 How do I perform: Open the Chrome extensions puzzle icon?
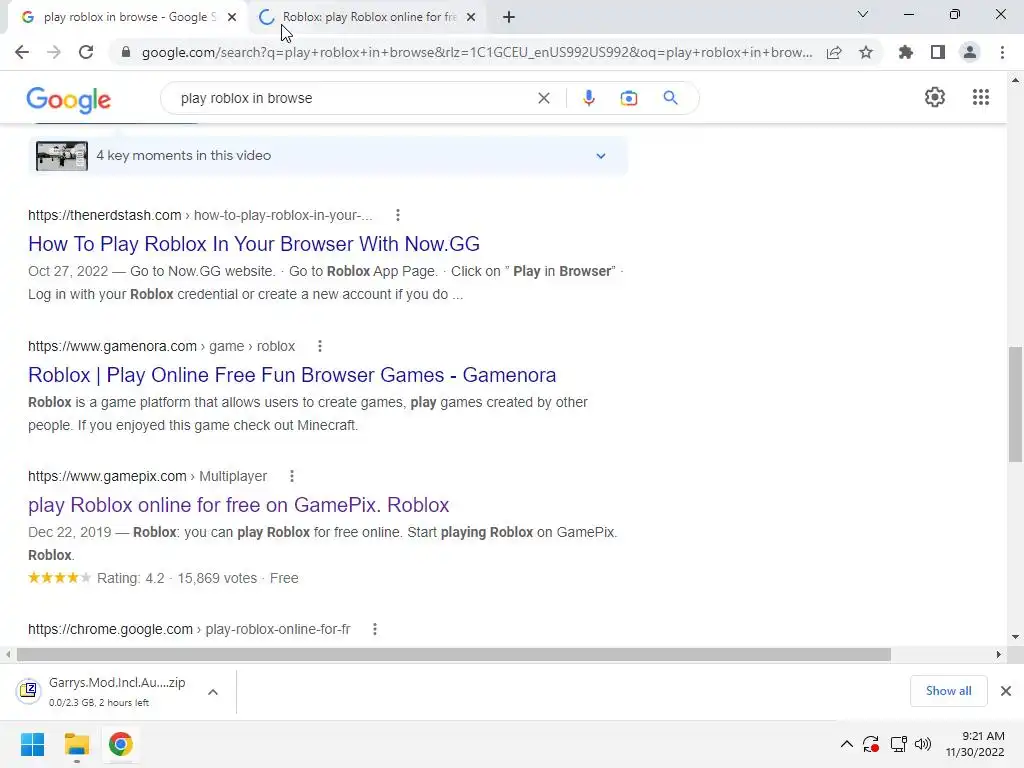point(906,52)
